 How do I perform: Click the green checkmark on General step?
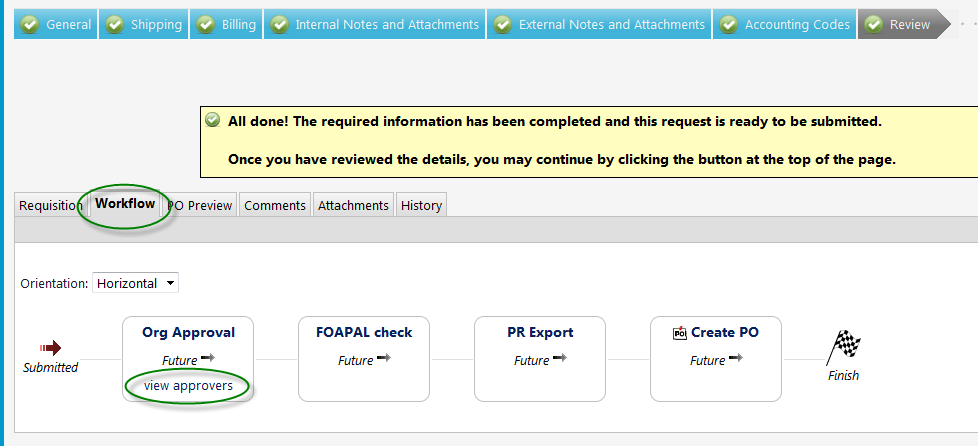pyautogui.click(x=29, y=25)
